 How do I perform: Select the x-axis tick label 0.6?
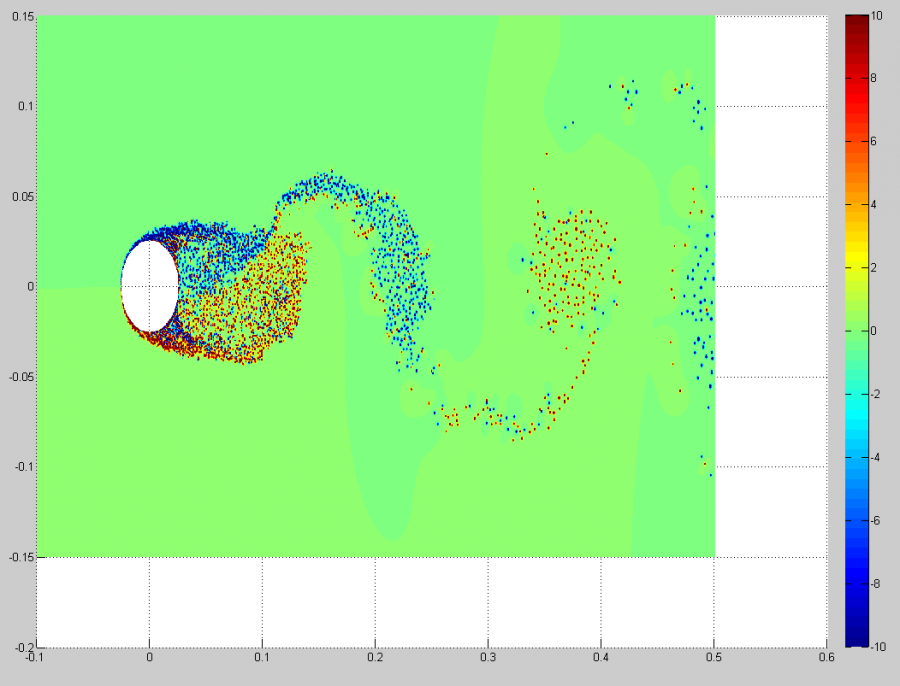coord(827,657)
